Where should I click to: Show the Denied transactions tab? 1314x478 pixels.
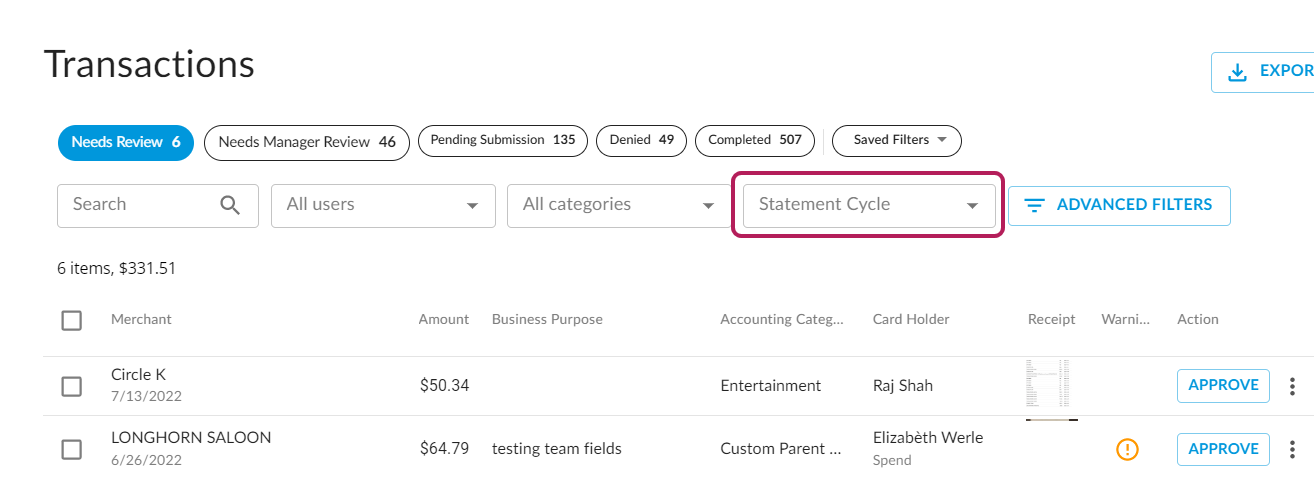coord(641,141)
